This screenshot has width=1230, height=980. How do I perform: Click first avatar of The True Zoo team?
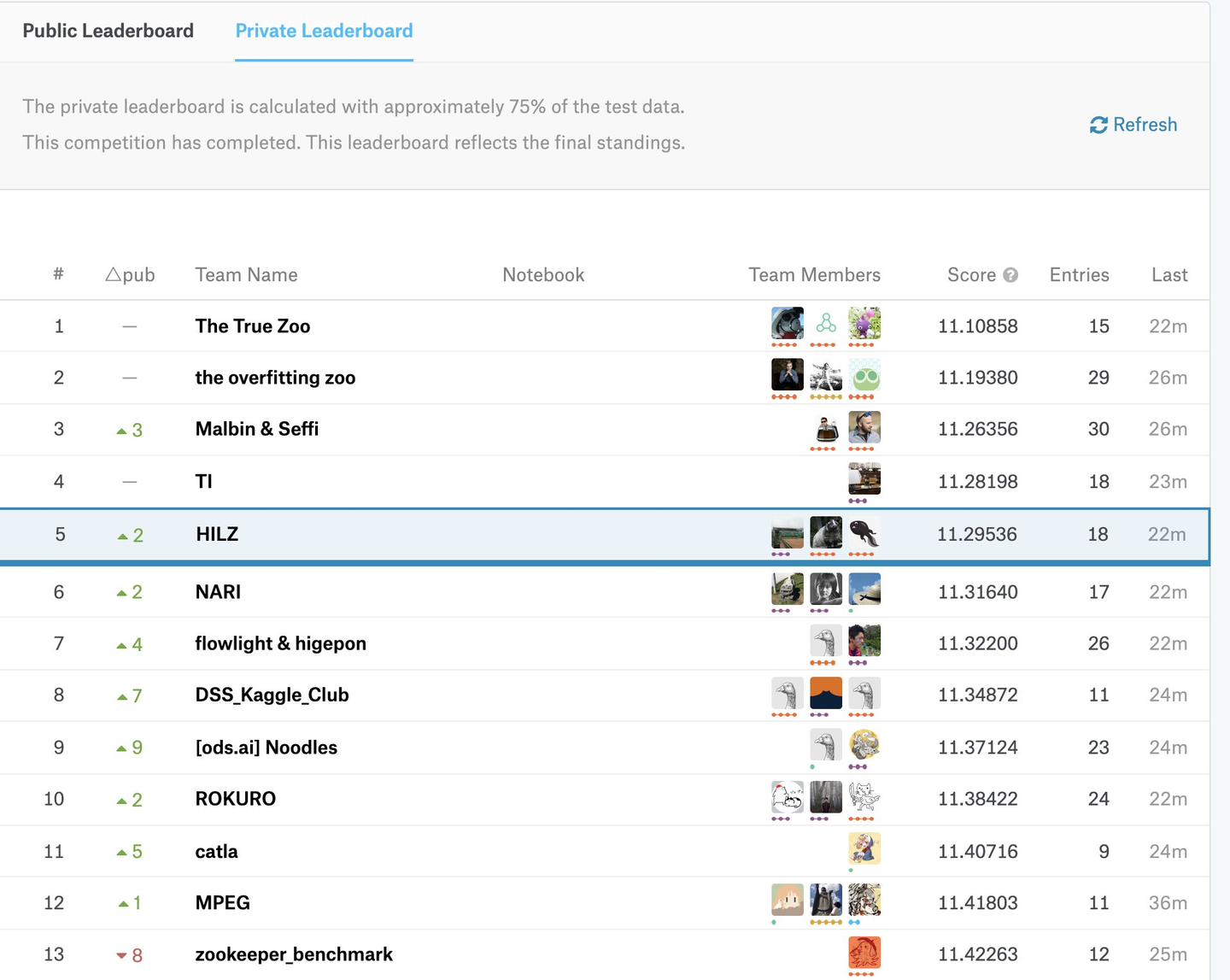(787, 324)
